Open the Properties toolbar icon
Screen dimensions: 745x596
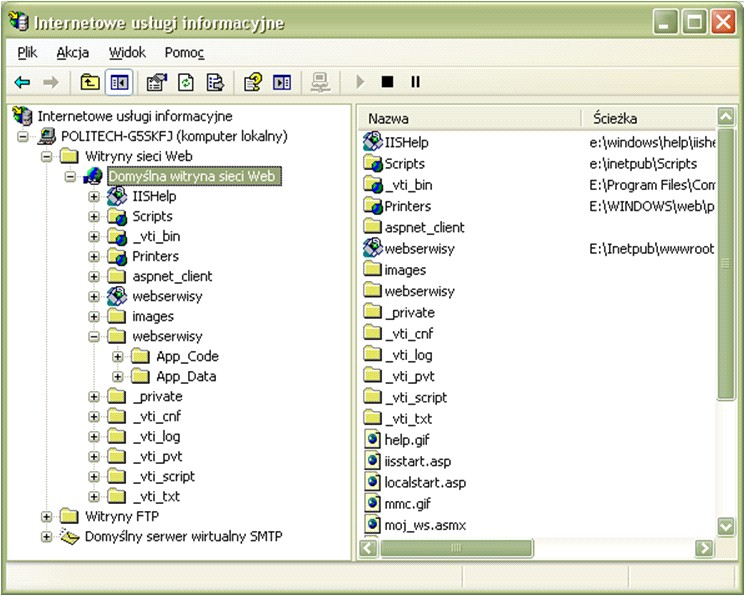(157, 83)
